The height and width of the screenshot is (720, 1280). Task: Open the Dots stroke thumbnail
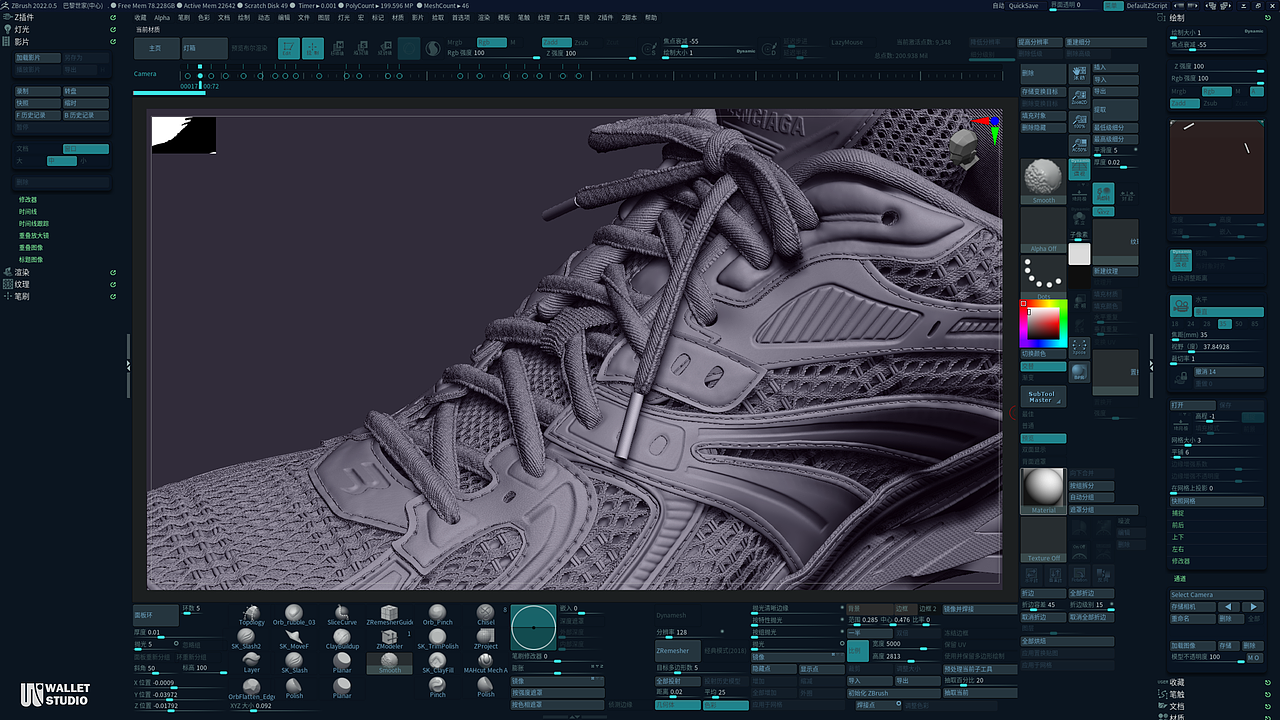click(x=1043, y=277)
